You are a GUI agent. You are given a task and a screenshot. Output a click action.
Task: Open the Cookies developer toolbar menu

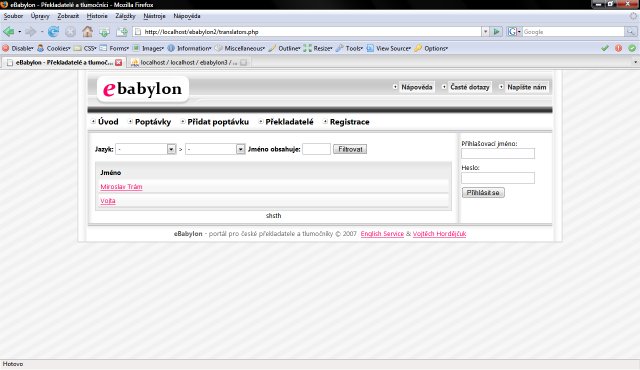(54, 48)
